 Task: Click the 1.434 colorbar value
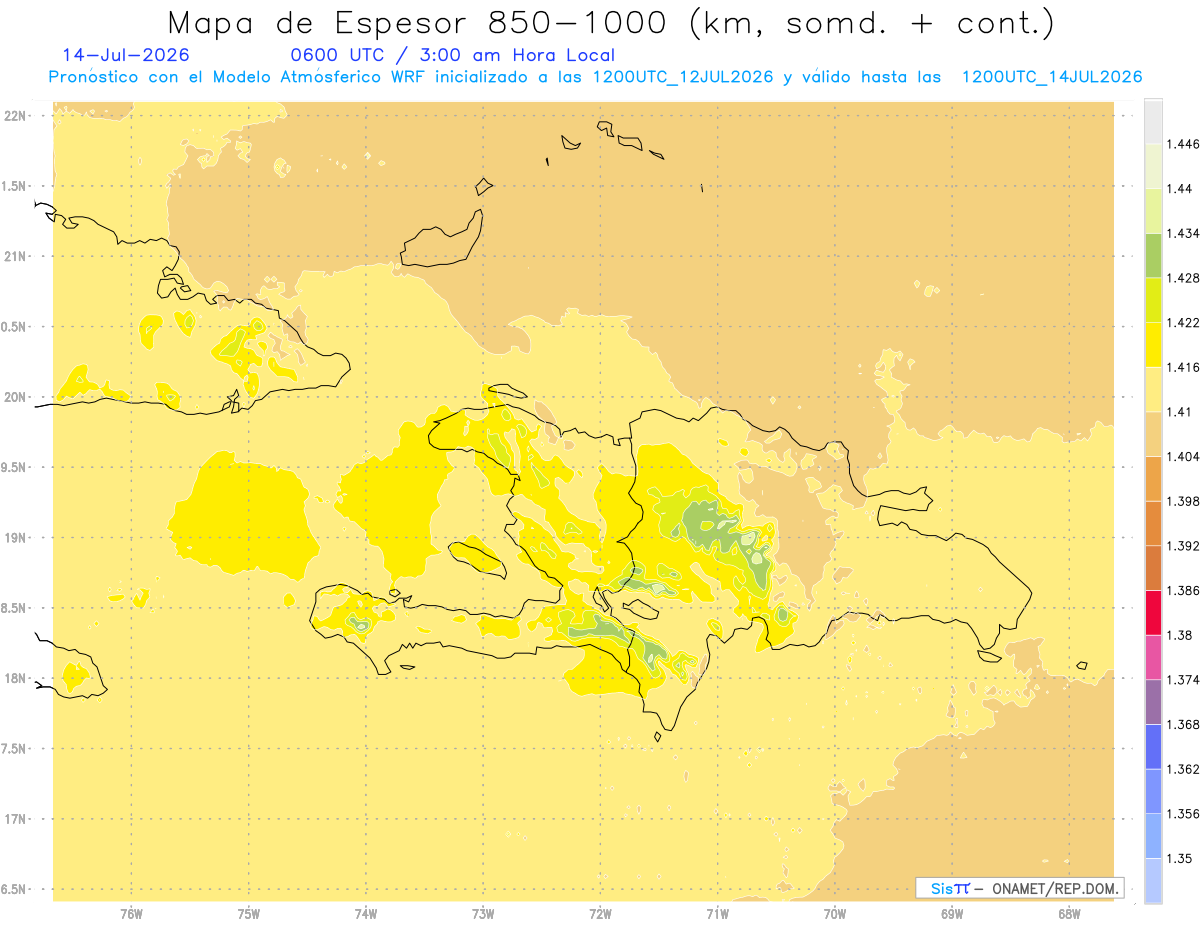tap(1182, 233)
